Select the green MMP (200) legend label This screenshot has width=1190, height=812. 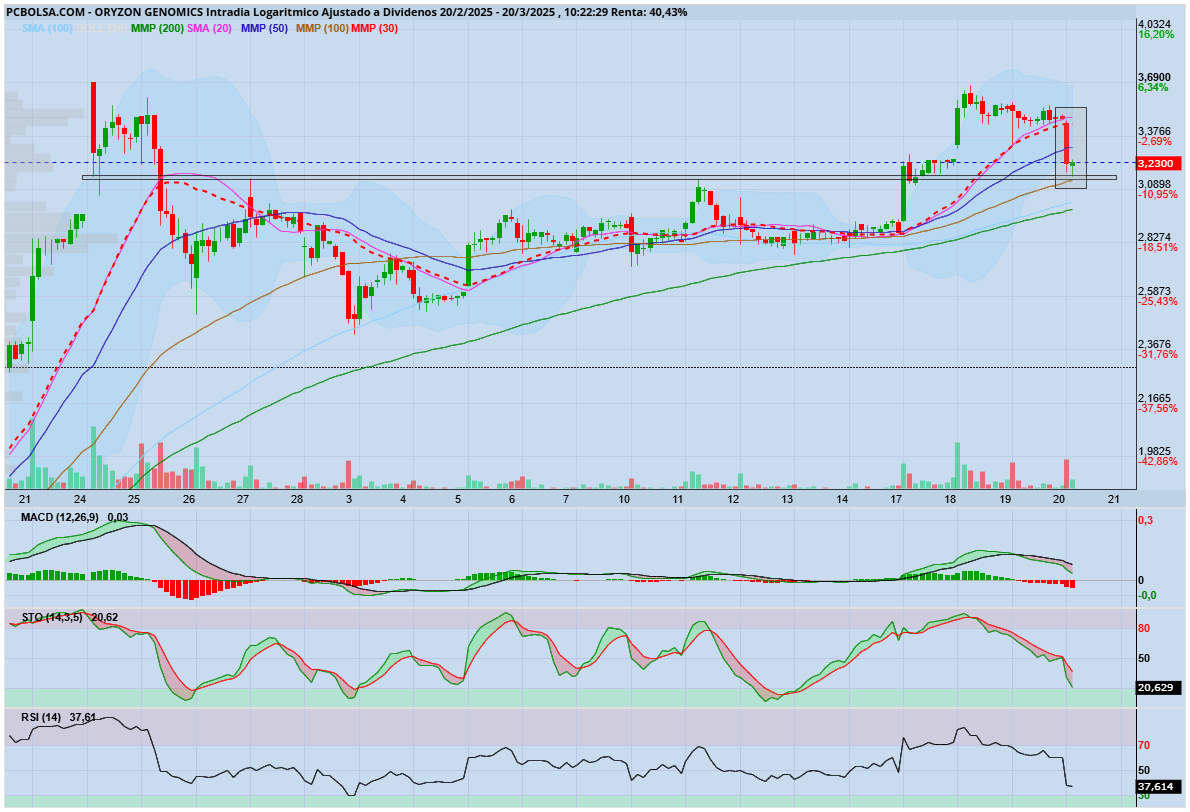[x=157, y=28]
